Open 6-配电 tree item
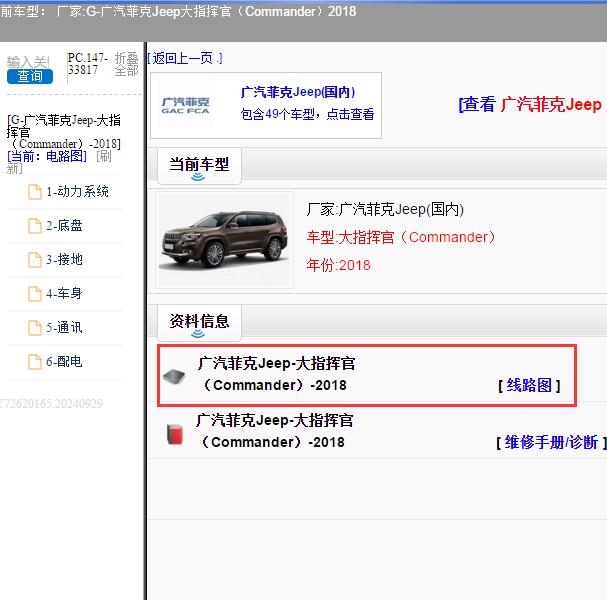This screenshot has width=607, height=600. pyautogui.click(x=64, y=362)
